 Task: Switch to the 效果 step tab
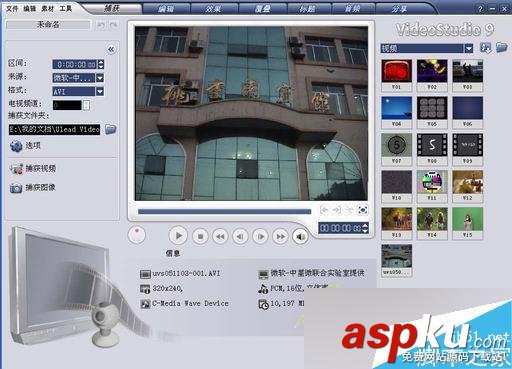(x=214, y=9)
